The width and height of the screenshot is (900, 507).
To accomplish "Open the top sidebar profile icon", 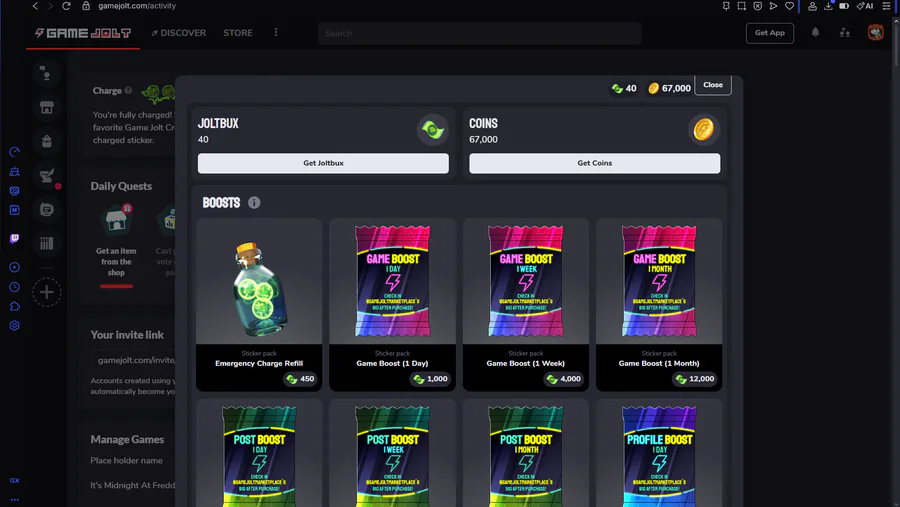I will pyautogui.click(x=46, y=73).
